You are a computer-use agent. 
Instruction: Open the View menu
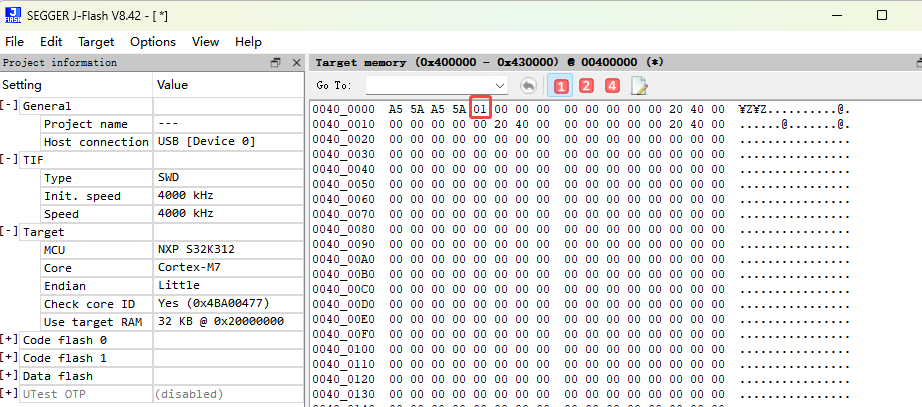point(205,42)
